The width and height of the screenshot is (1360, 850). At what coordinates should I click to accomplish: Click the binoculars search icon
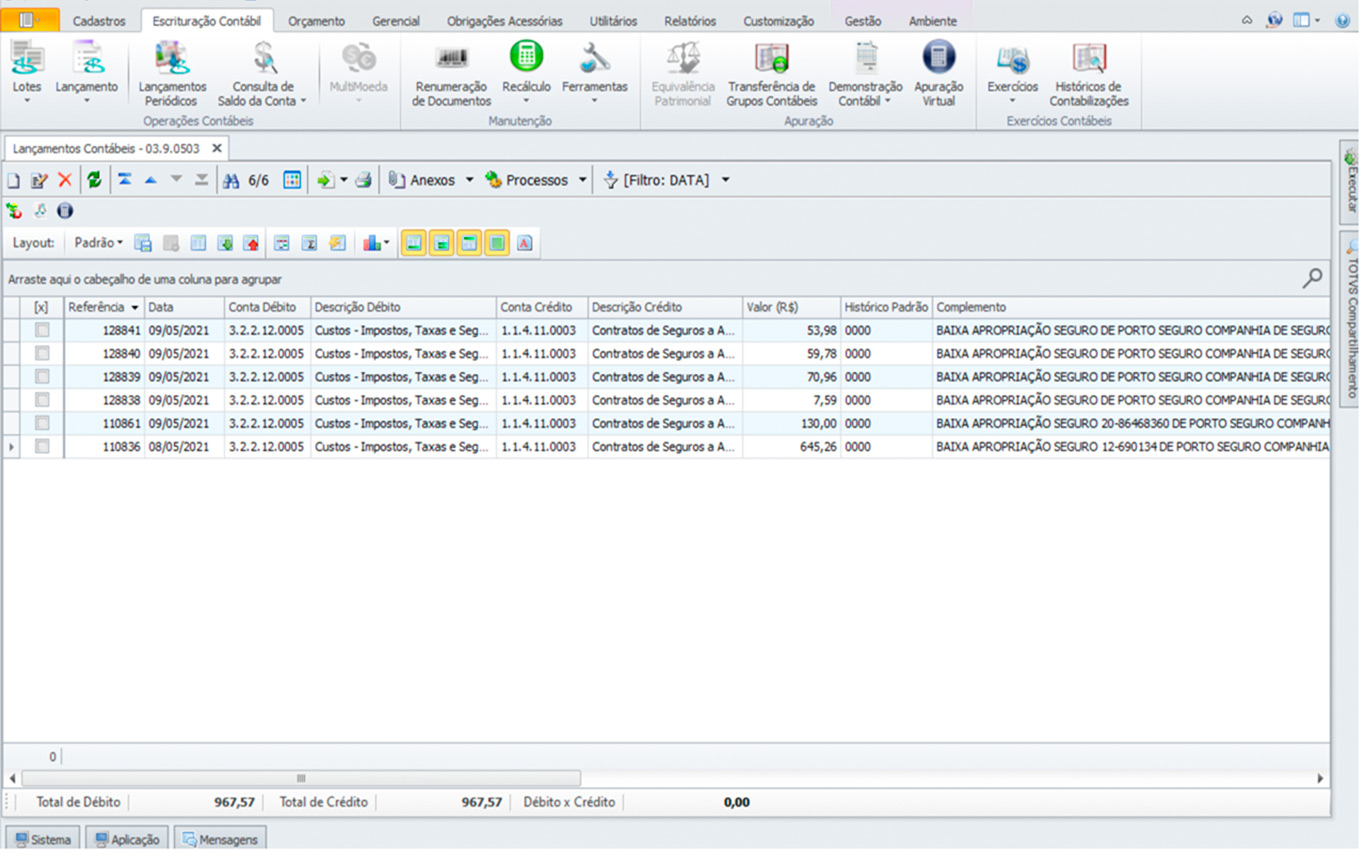(x=231, y=181)
